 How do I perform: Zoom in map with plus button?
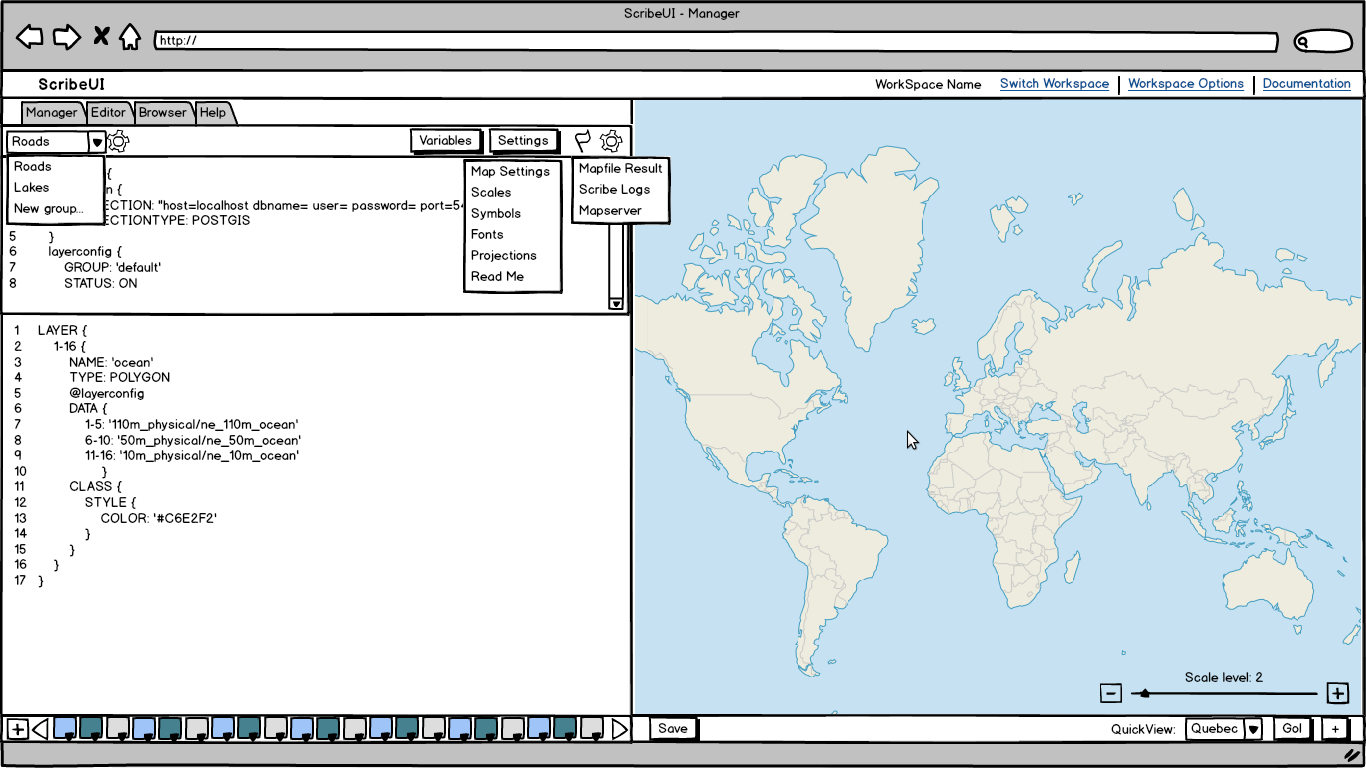(1337, 693)
